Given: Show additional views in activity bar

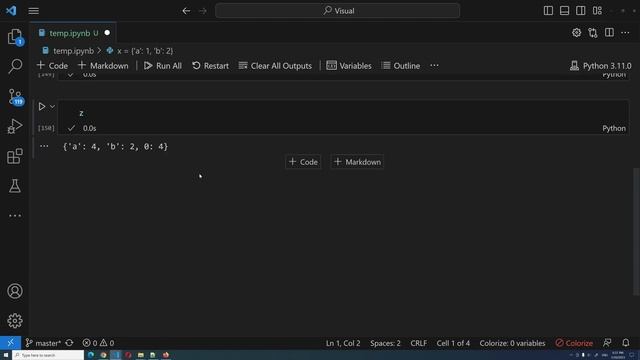Looking at the screenshot, I should [x=15, y=216].
